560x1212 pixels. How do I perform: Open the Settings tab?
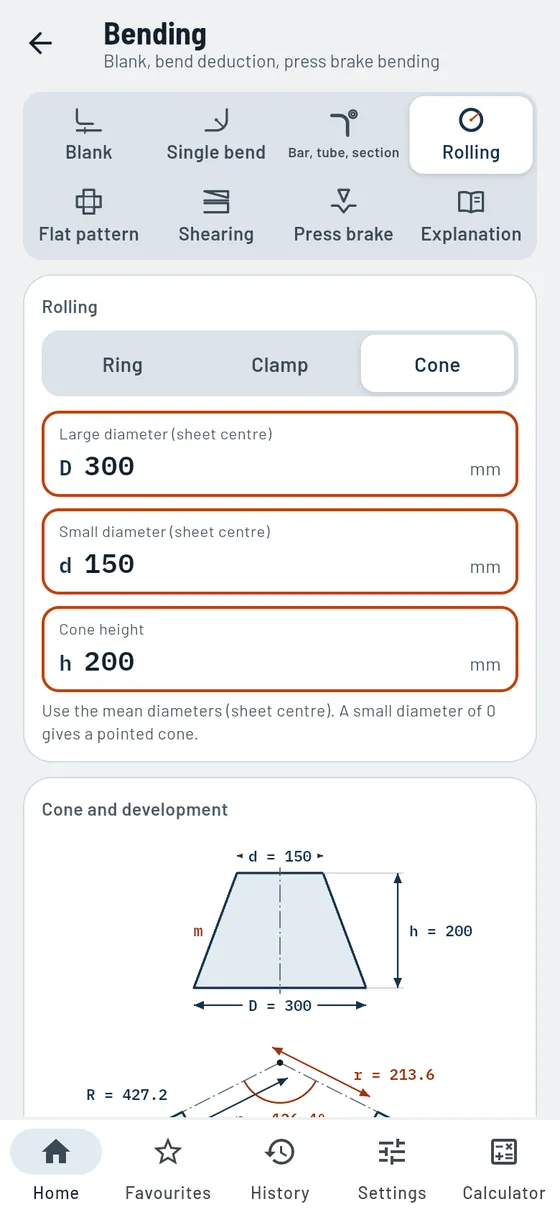[x=392, y=1166]
